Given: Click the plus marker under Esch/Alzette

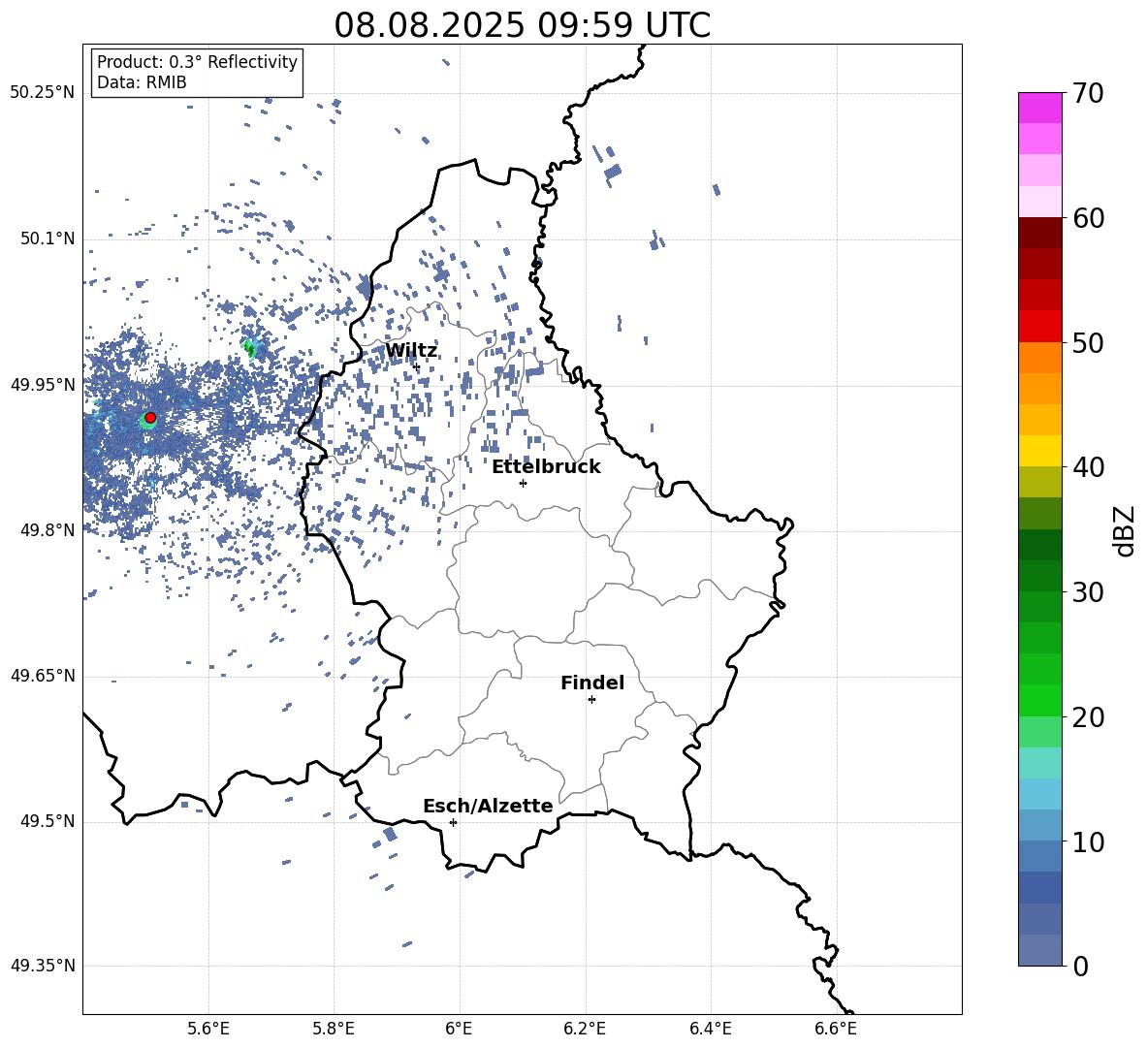Looking at the screenshot, I should [453, 822].
